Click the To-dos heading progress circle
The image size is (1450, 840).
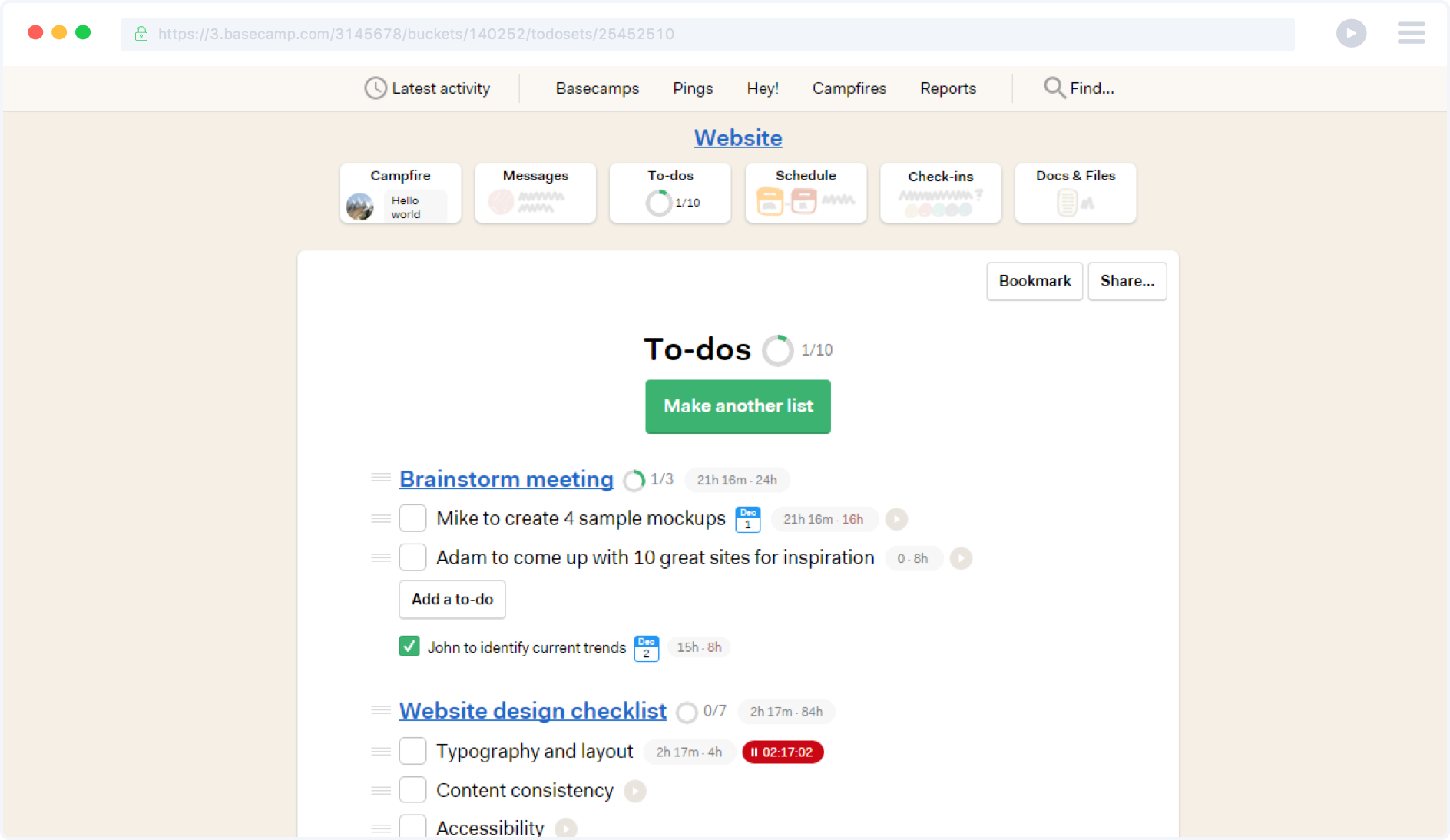pos(777,350)
